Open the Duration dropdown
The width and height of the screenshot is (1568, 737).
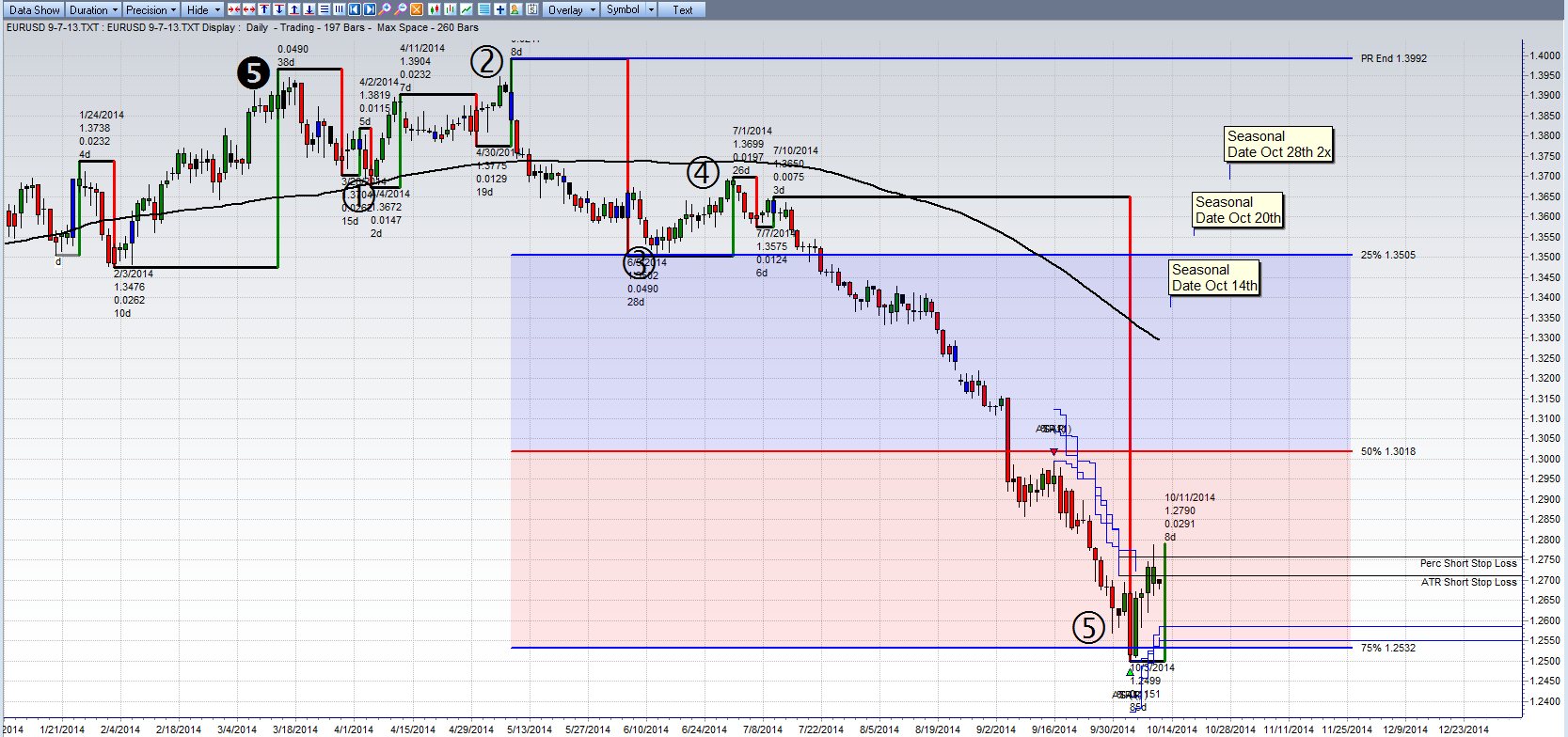pyautogui.click(x=94, y=9)
